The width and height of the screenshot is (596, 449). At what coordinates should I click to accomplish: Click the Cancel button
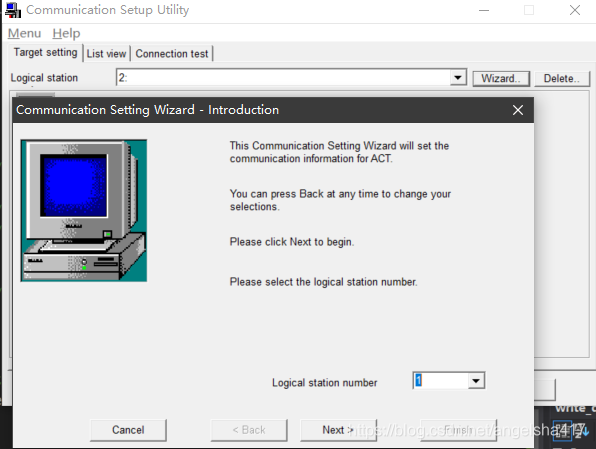pos(128,430)
